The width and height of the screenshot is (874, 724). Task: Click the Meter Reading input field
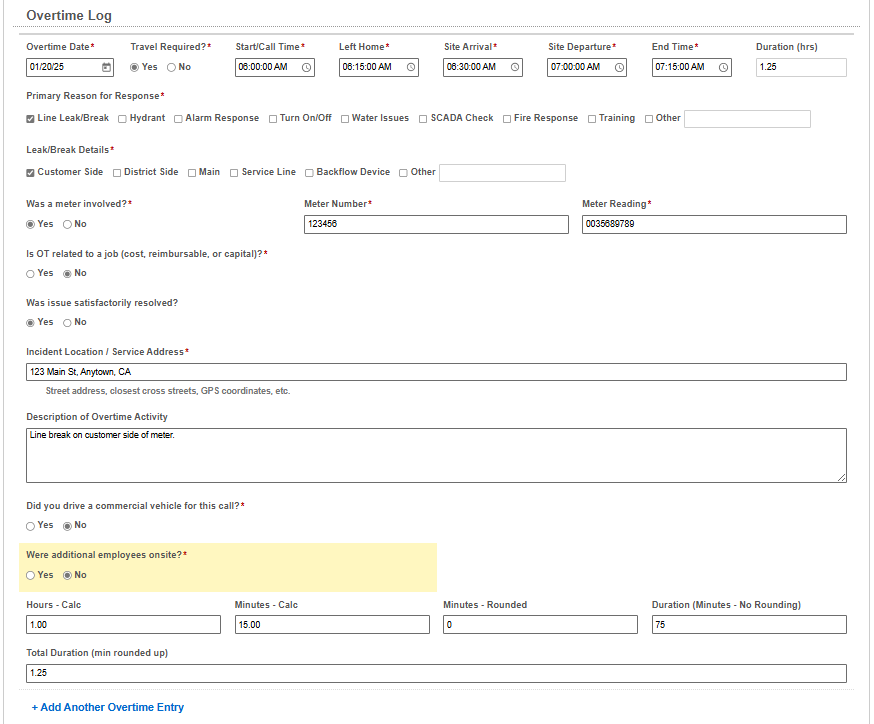coord(714,225)
